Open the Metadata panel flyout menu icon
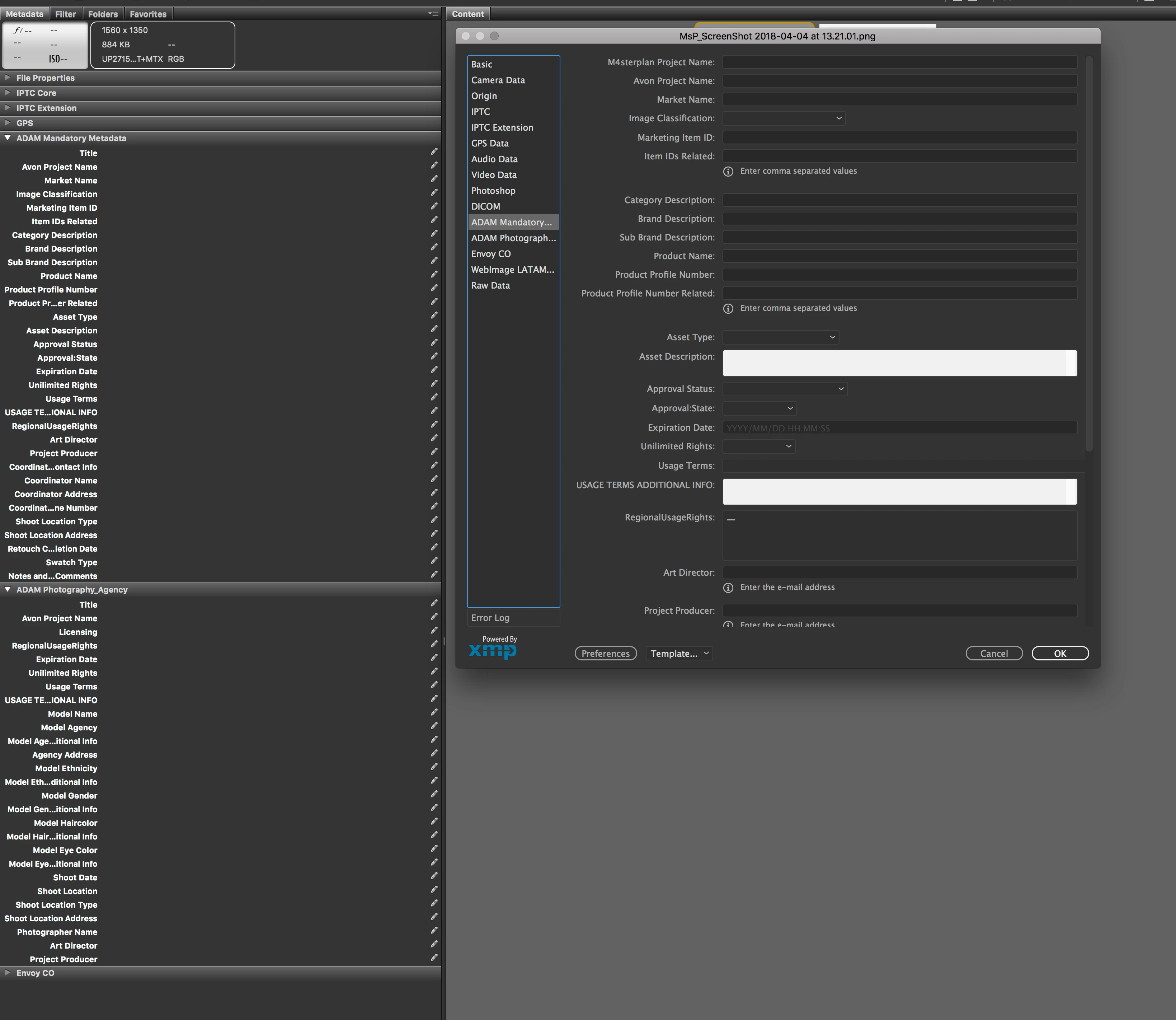 [433, 13]
